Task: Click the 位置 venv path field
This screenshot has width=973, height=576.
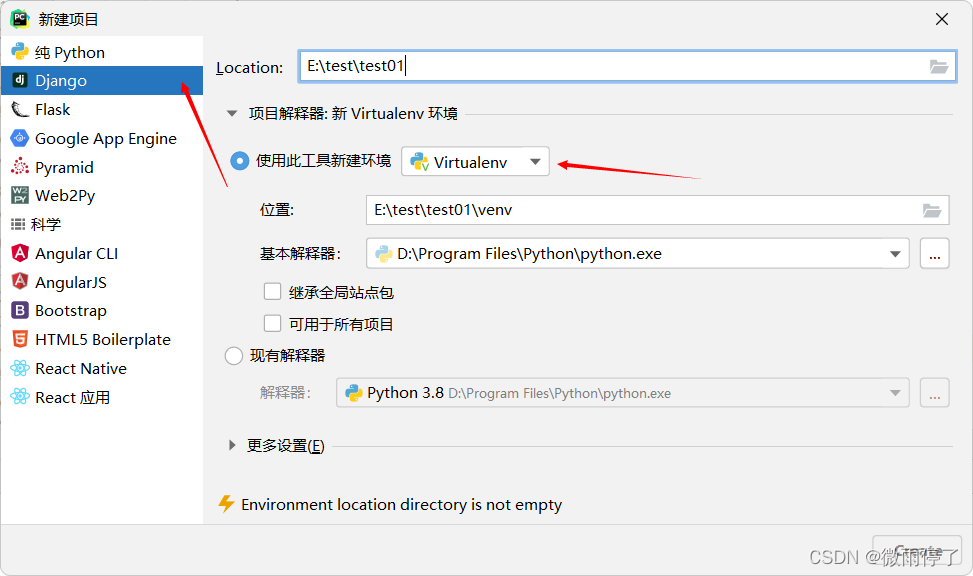Action: [657, 210]
